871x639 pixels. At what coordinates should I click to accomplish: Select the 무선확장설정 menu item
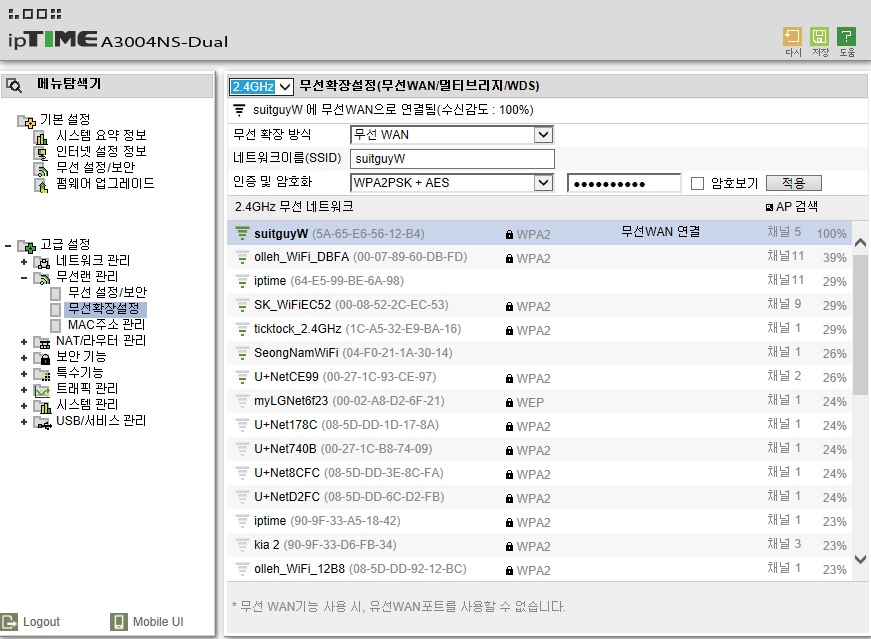point(104,308)
